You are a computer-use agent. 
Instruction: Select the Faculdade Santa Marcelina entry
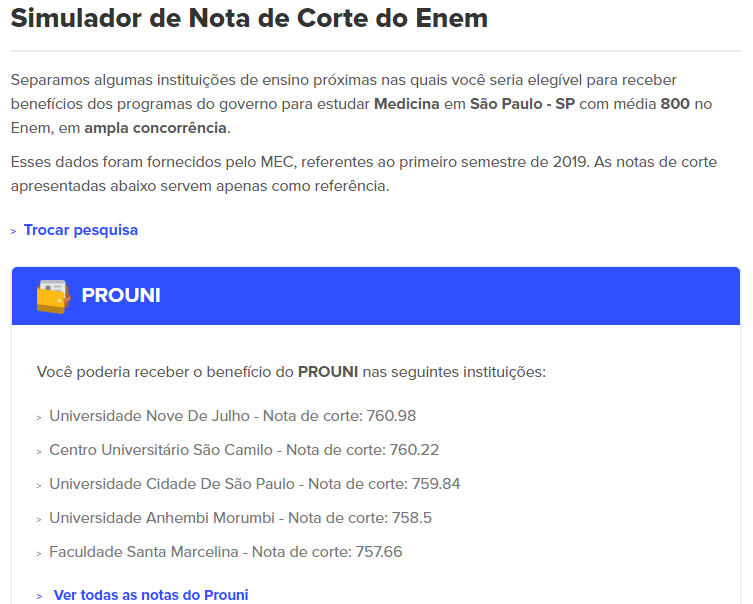click(x=226, y=552)
